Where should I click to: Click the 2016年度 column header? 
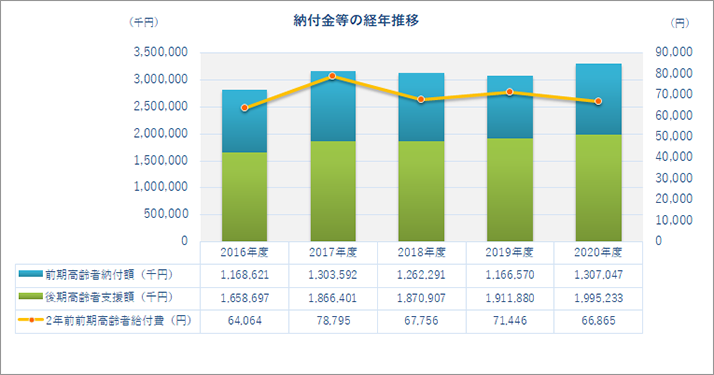pyautogui.click(x=245, y=253)
